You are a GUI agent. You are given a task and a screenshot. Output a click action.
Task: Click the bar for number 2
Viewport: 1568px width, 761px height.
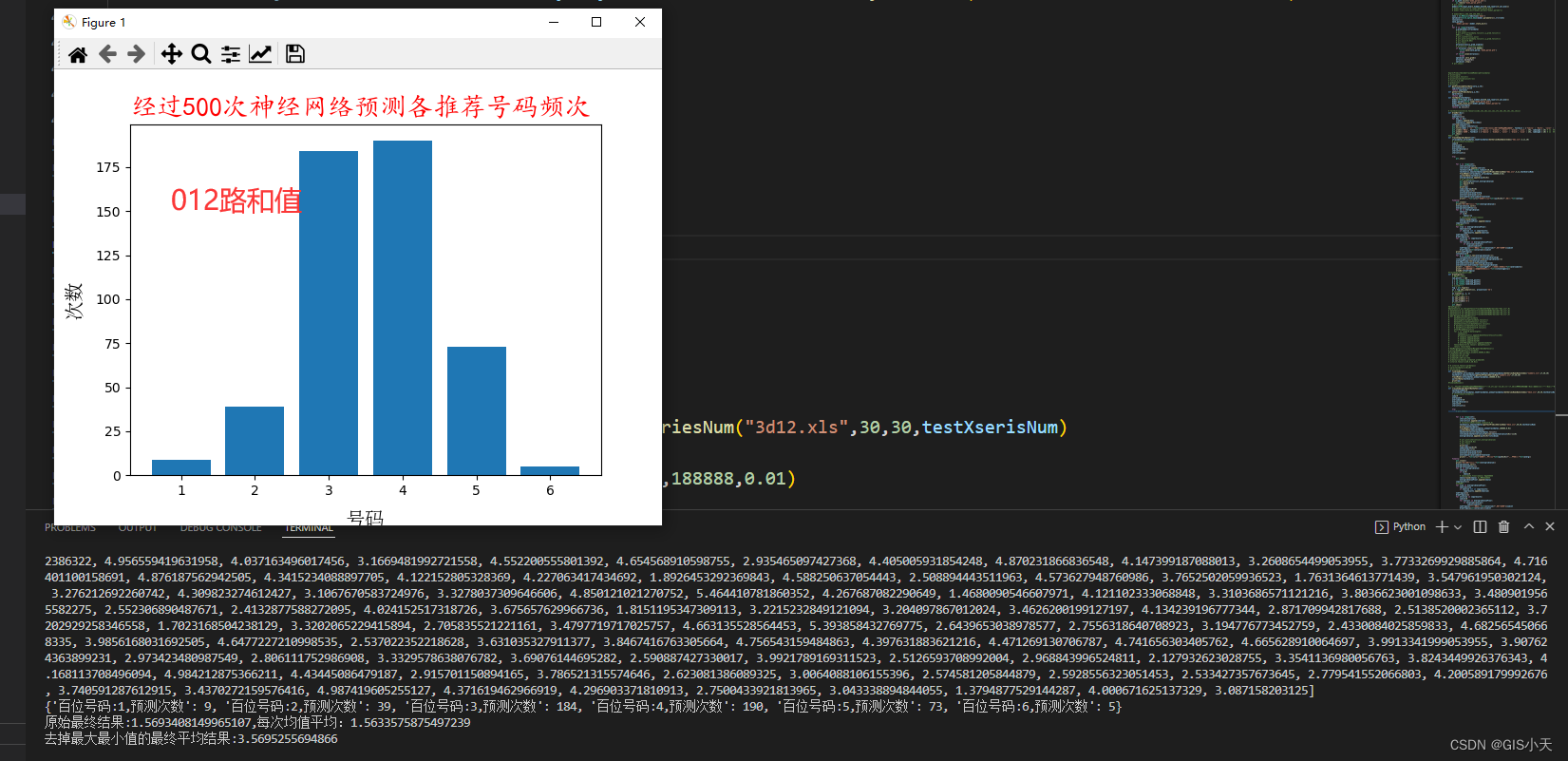tap(255, 441)
